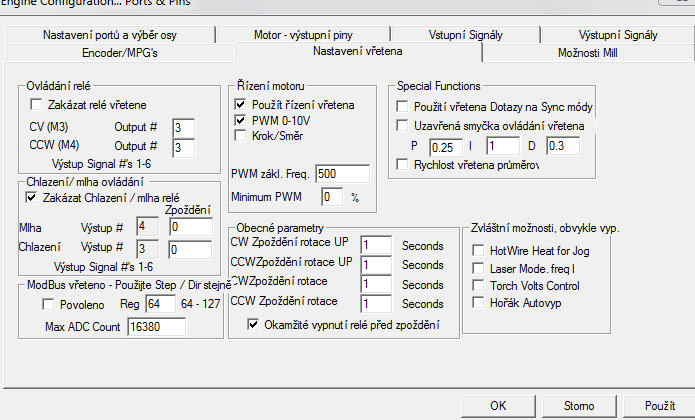This screenshot has width=695, height=420.
Task: Uncheck Použít řízení vřetena checkbox
Action: point(240,104)
